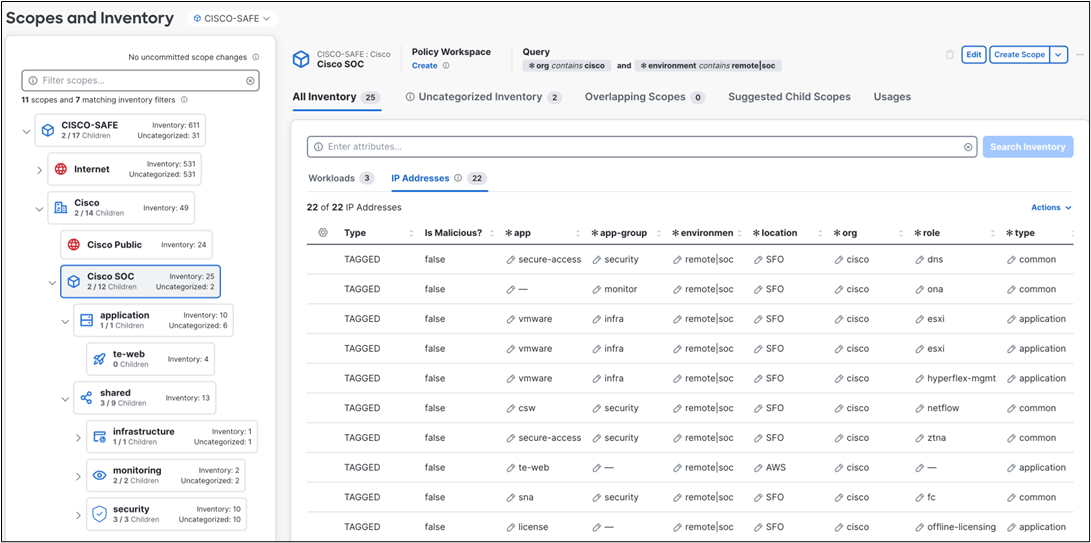Click info icon beside uncommitted scope changes
Image resolution: width=1091 pixels, height=543 pixels.
click(x=255, y=57)
